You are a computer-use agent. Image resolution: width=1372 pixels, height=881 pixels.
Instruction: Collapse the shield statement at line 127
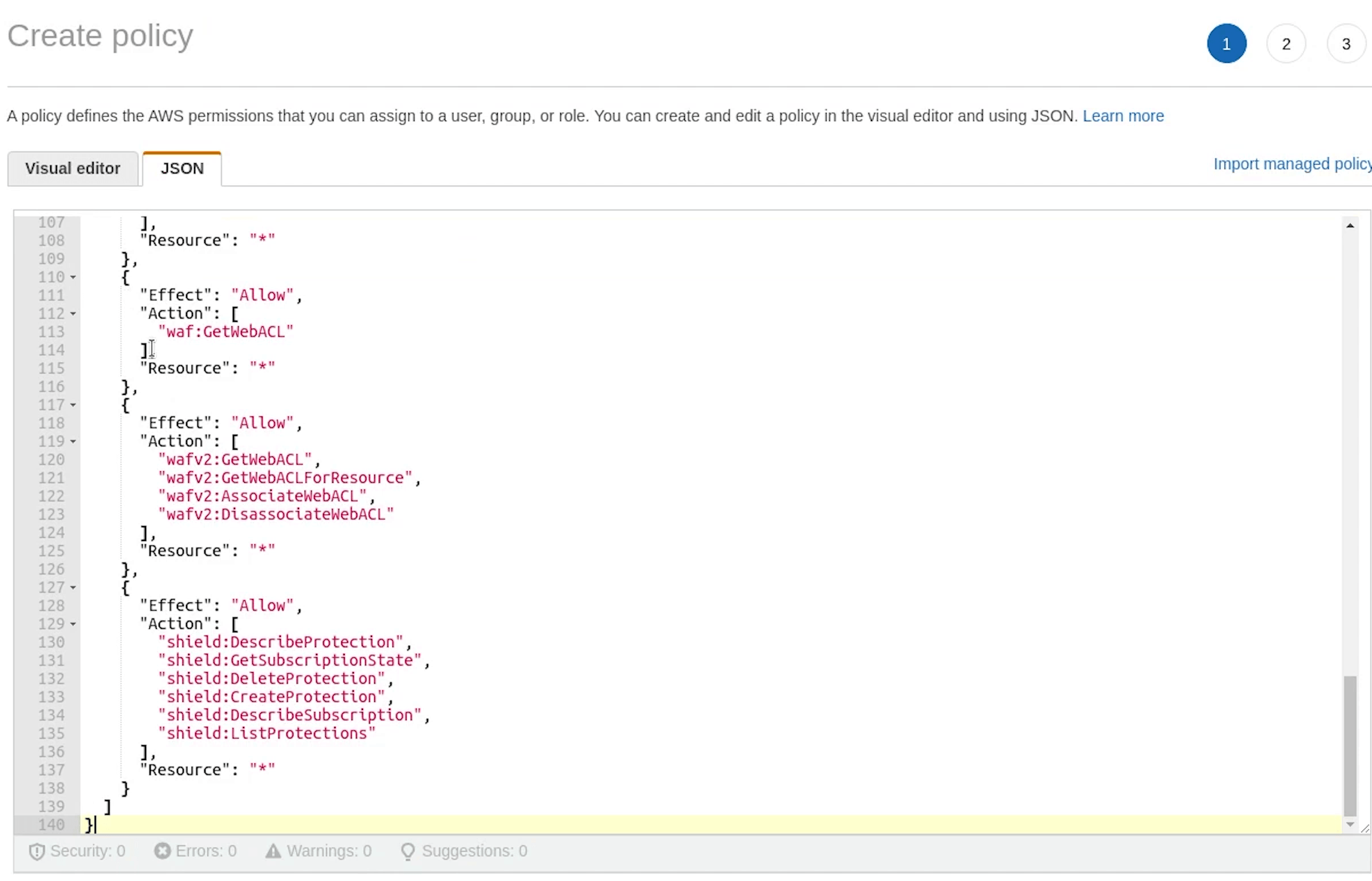[x=73, y=588]
